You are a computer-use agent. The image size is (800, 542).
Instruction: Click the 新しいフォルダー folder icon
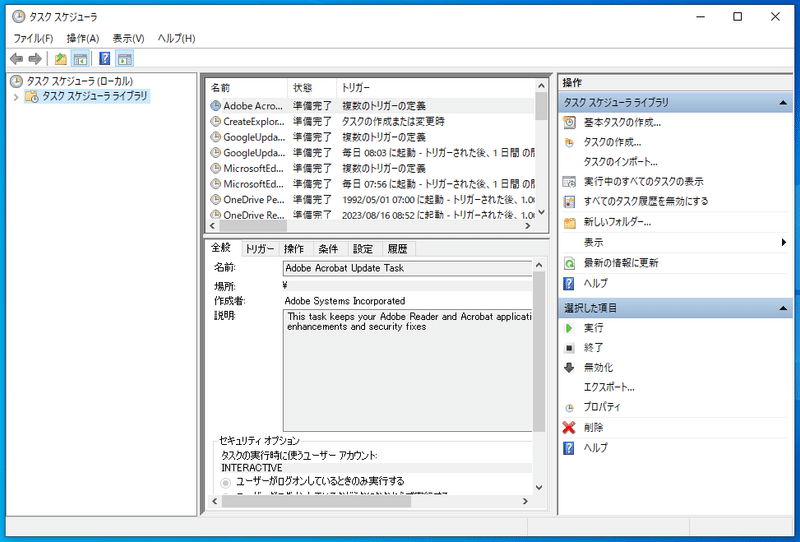(x=569, y=223)
